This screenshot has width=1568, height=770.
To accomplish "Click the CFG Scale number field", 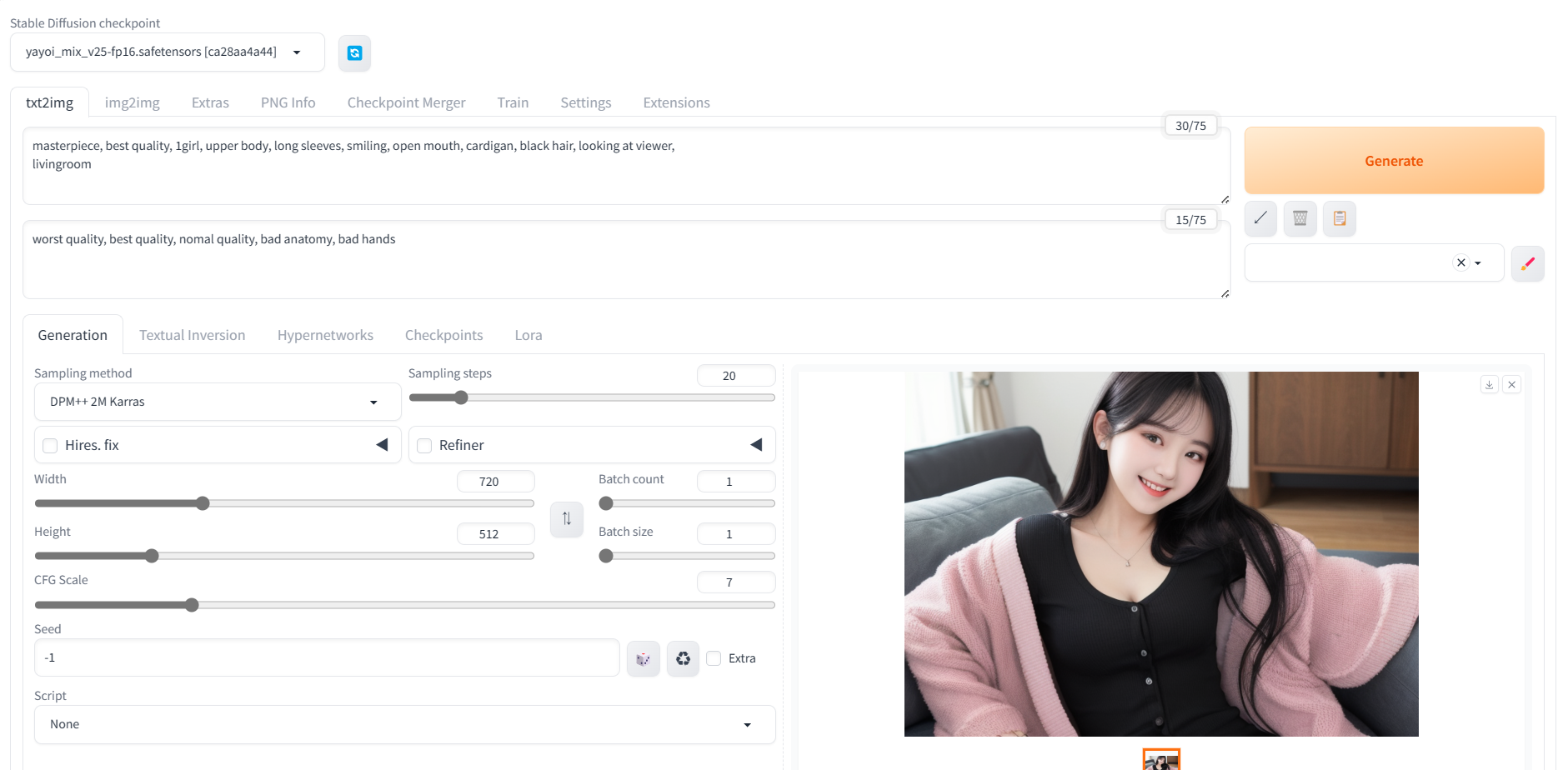I will coord(736,582).
